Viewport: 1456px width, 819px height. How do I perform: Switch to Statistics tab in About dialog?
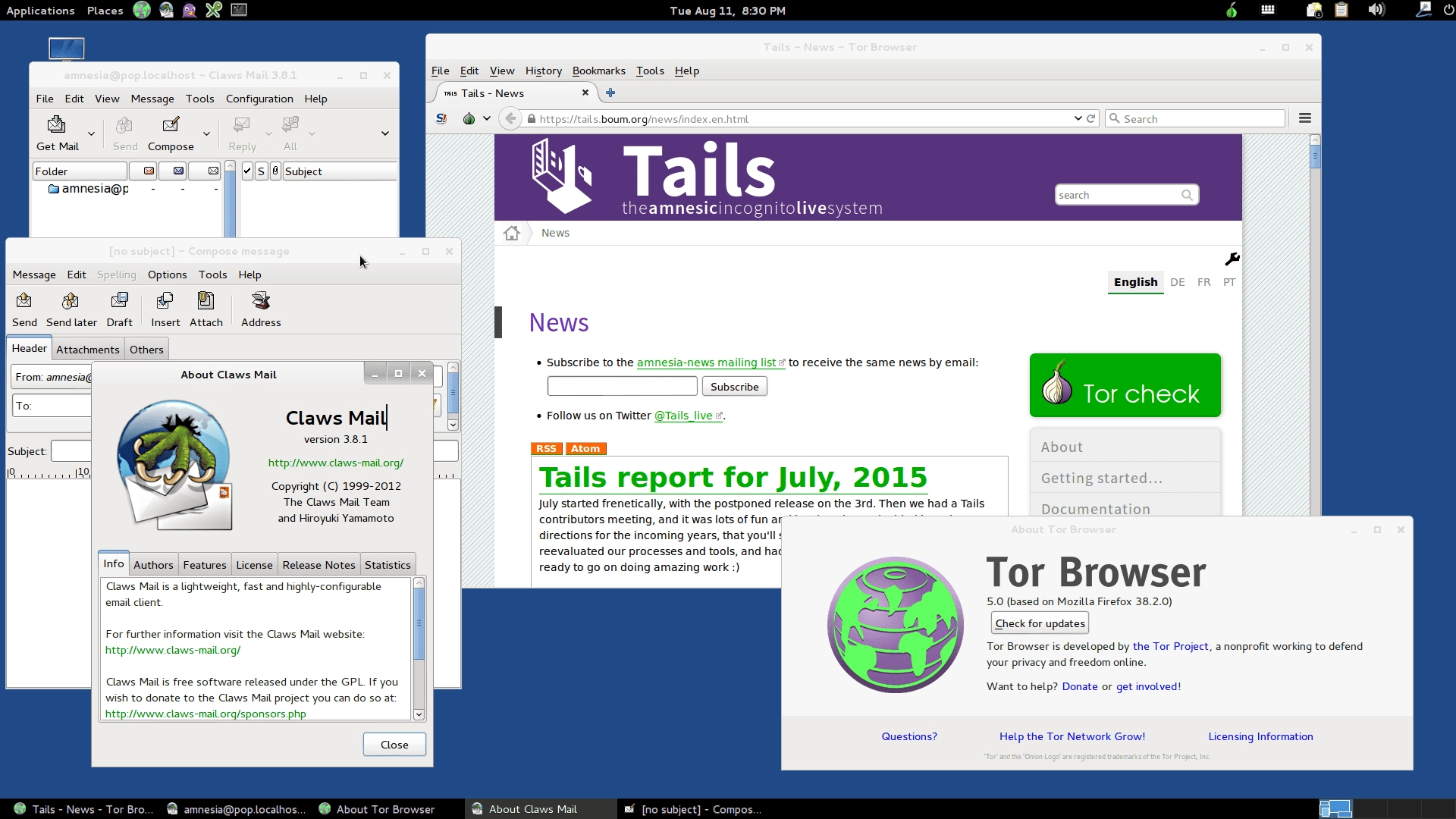point(388,564)
